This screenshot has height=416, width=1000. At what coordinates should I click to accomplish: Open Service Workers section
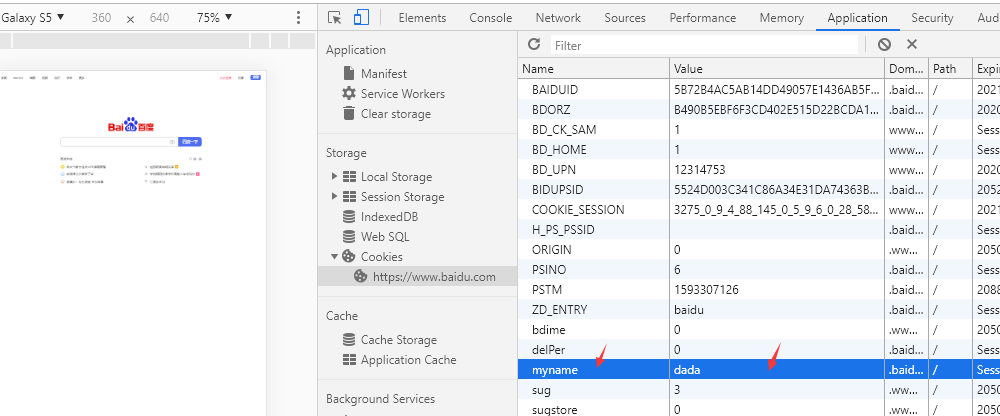(402, 93)
